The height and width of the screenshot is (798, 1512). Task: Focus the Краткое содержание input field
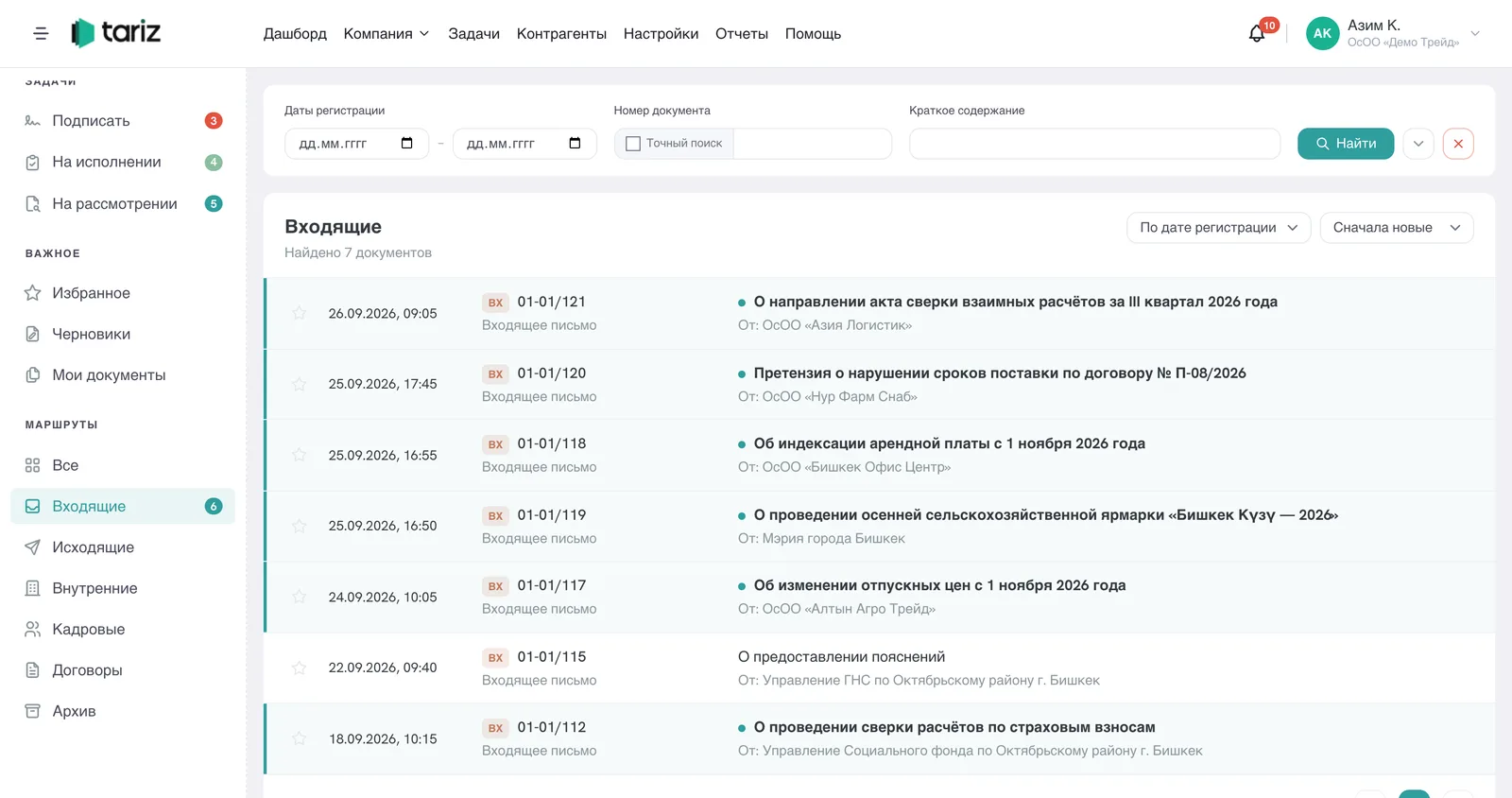[1094, 144]
